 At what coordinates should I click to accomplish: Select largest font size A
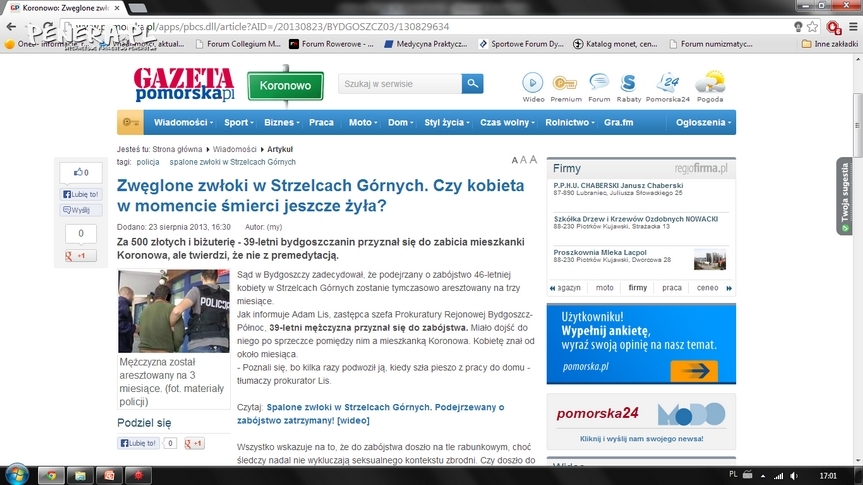(x=533, y=159)
